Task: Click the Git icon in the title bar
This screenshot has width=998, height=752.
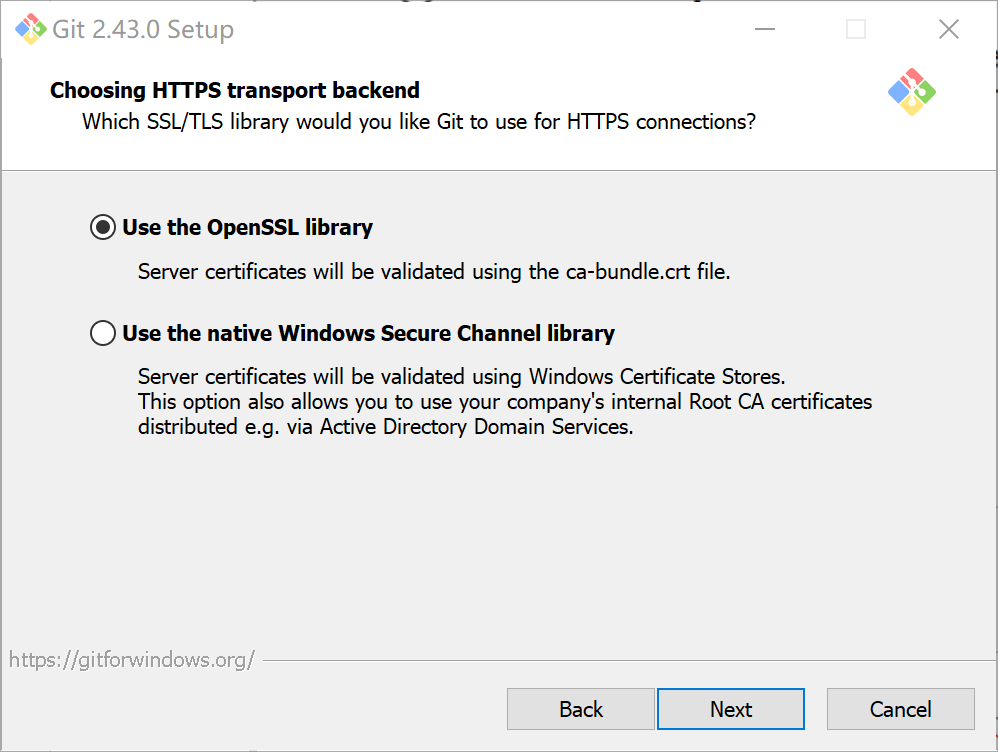Action: pyautogui.click(x=31, y=29)
